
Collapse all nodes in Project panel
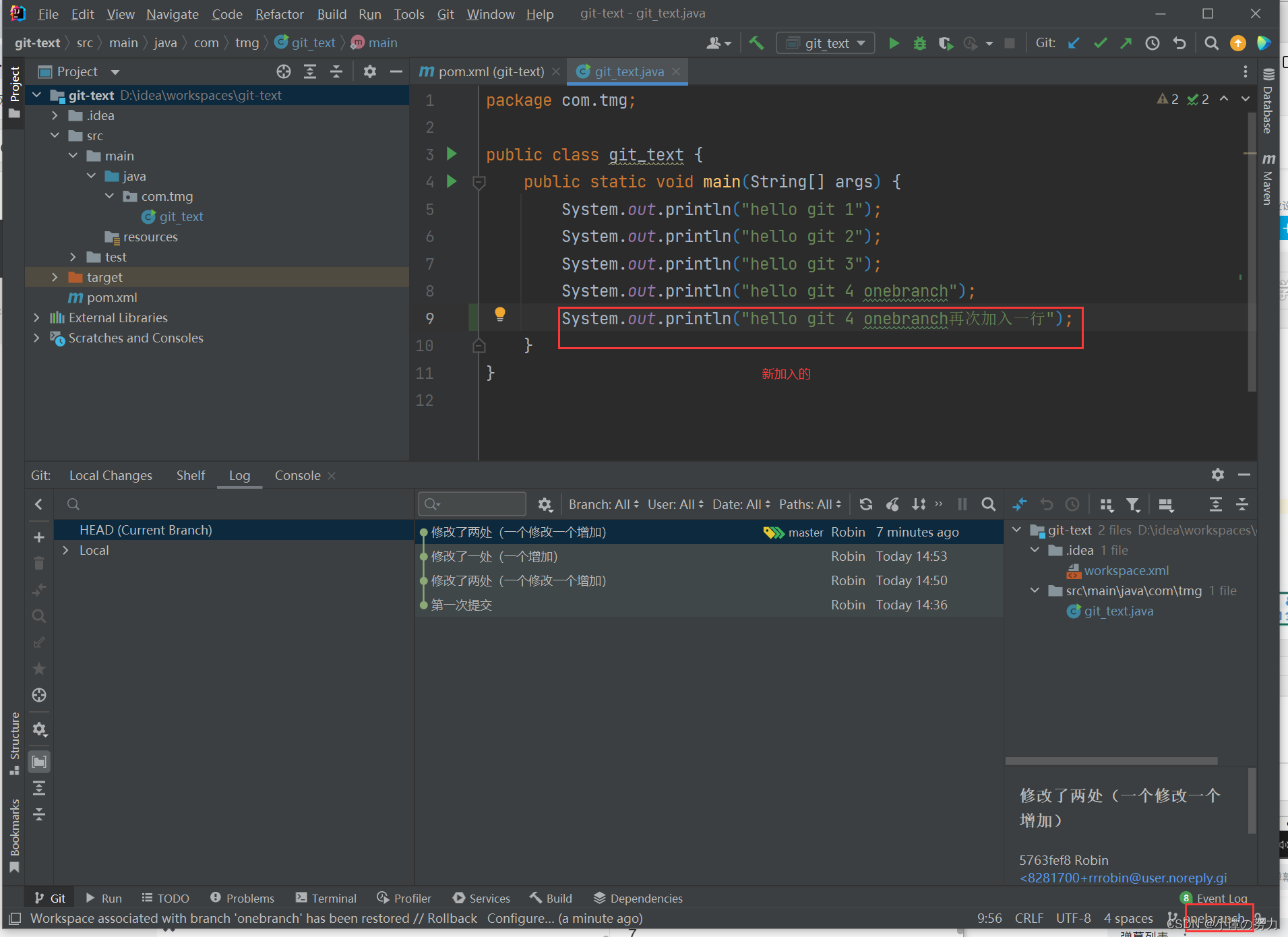336,71
